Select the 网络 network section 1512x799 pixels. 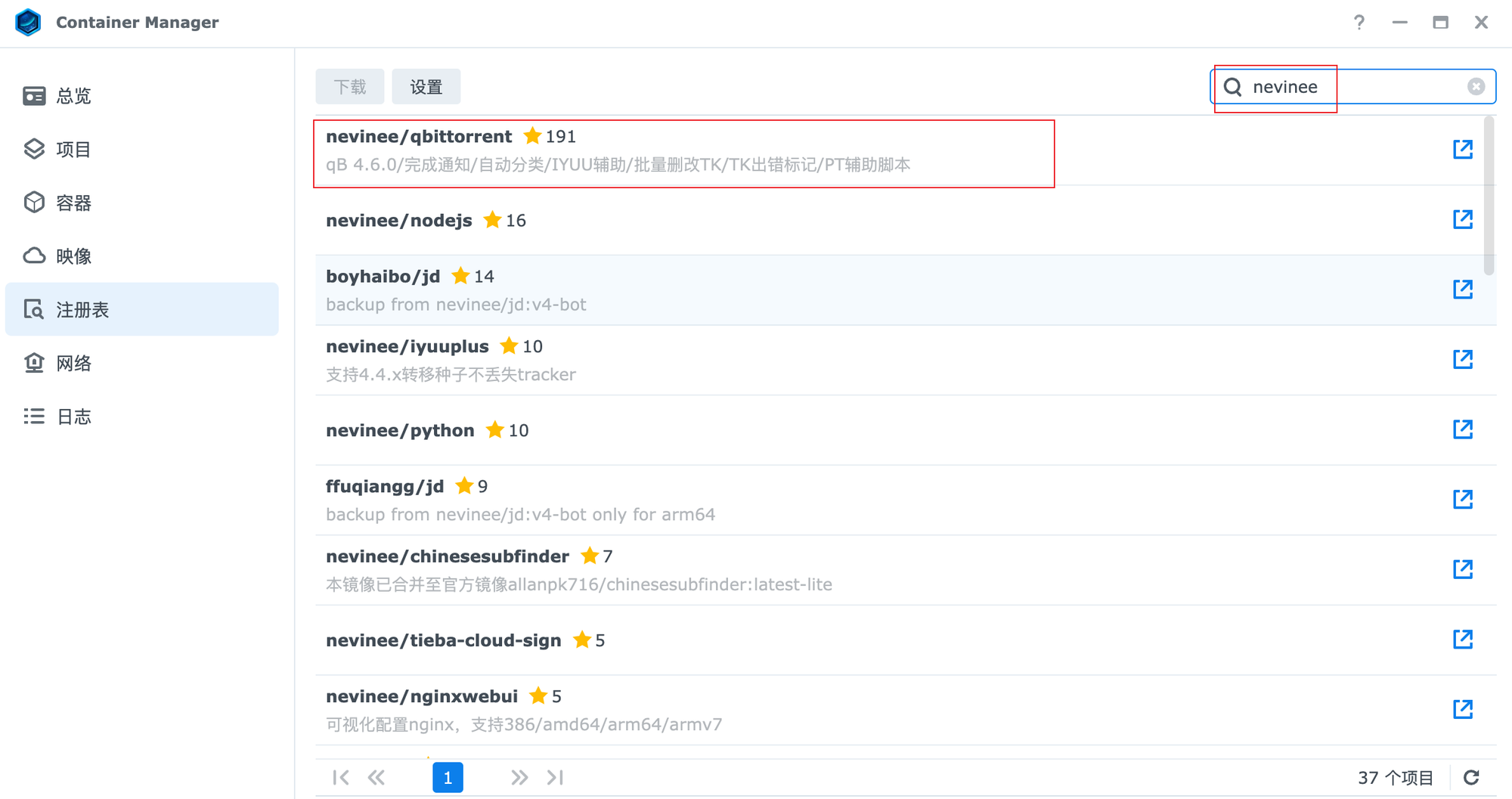click(x=73, y=363)
